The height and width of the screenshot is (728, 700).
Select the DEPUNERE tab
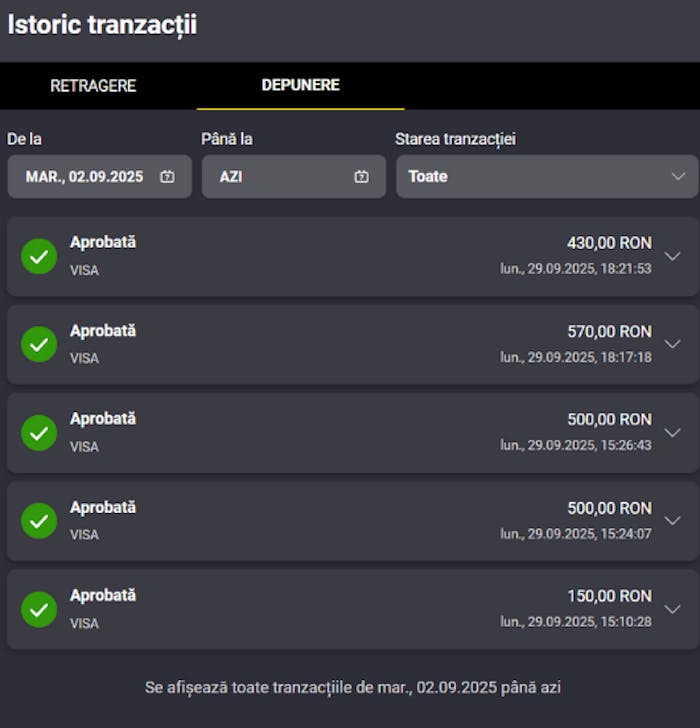click(x=300, y=85)
